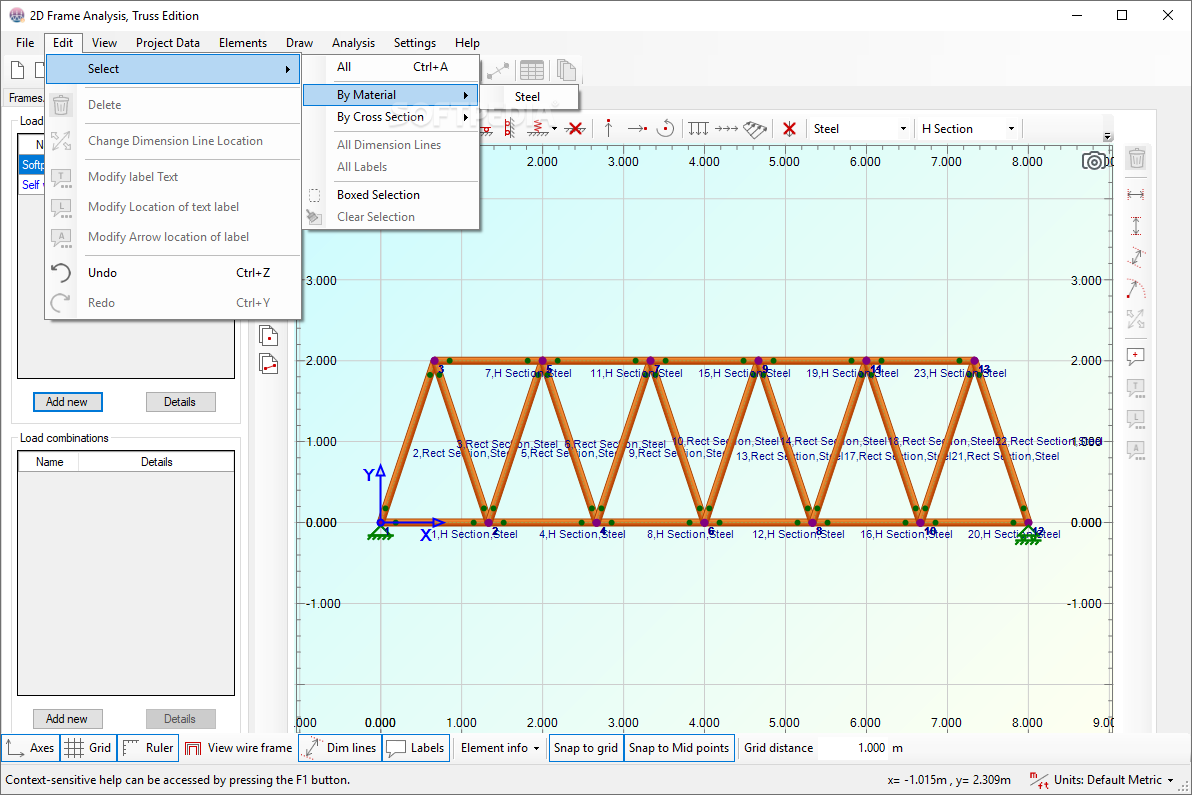Image resolution: width=1192 pixels, height=795 pixels.
Task: Click the modify label text T icon in right toolbar
Action: pos(1136,388)
